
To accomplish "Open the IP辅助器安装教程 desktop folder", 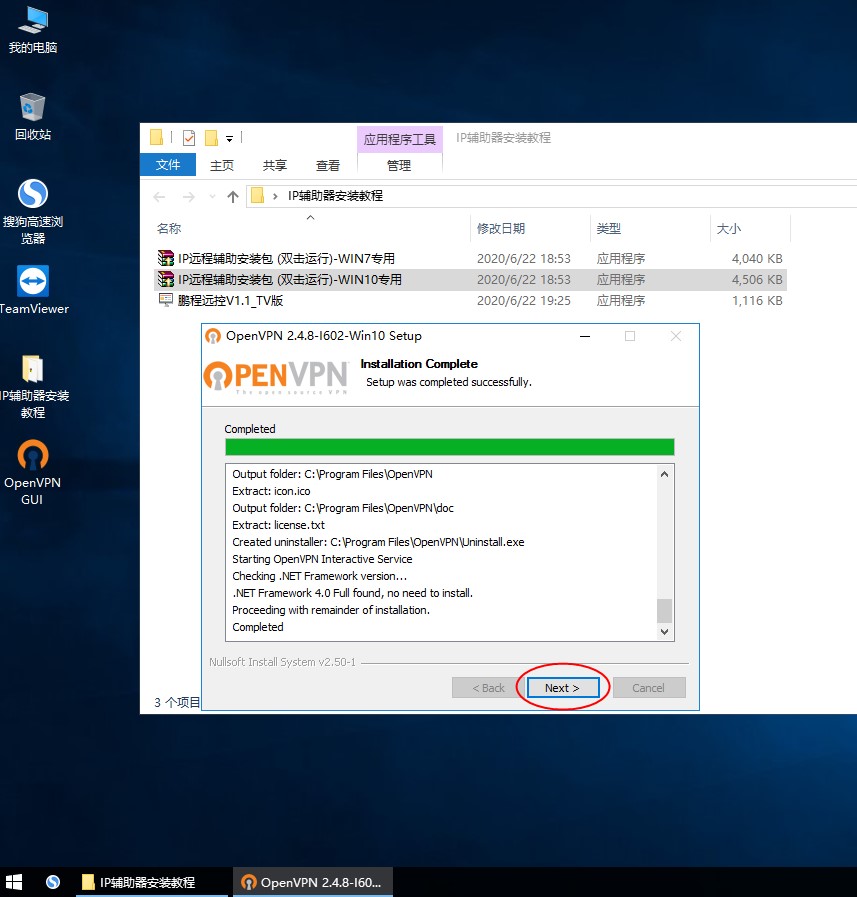I will [x=33, y=387].
